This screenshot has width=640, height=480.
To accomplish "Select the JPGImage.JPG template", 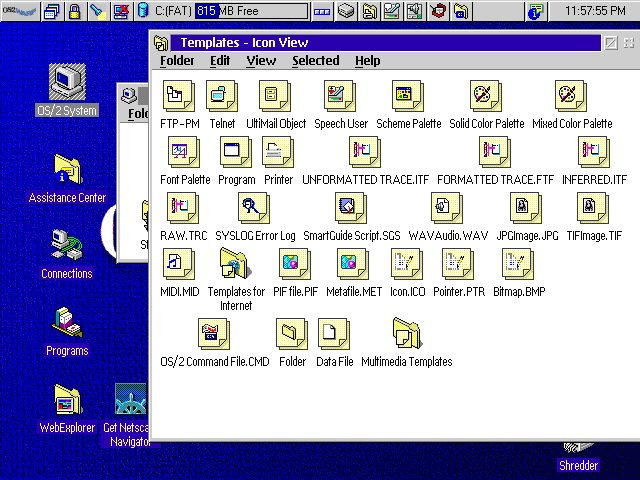I will [526, 208].
